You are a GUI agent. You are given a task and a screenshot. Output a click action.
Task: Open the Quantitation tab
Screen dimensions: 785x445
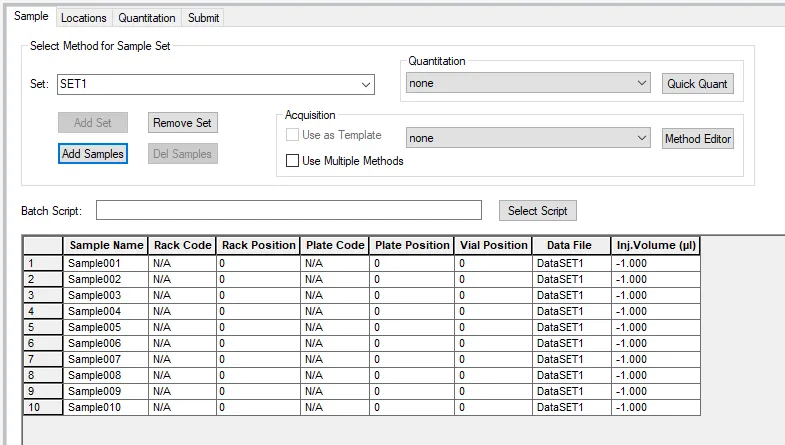coord(147,18)
